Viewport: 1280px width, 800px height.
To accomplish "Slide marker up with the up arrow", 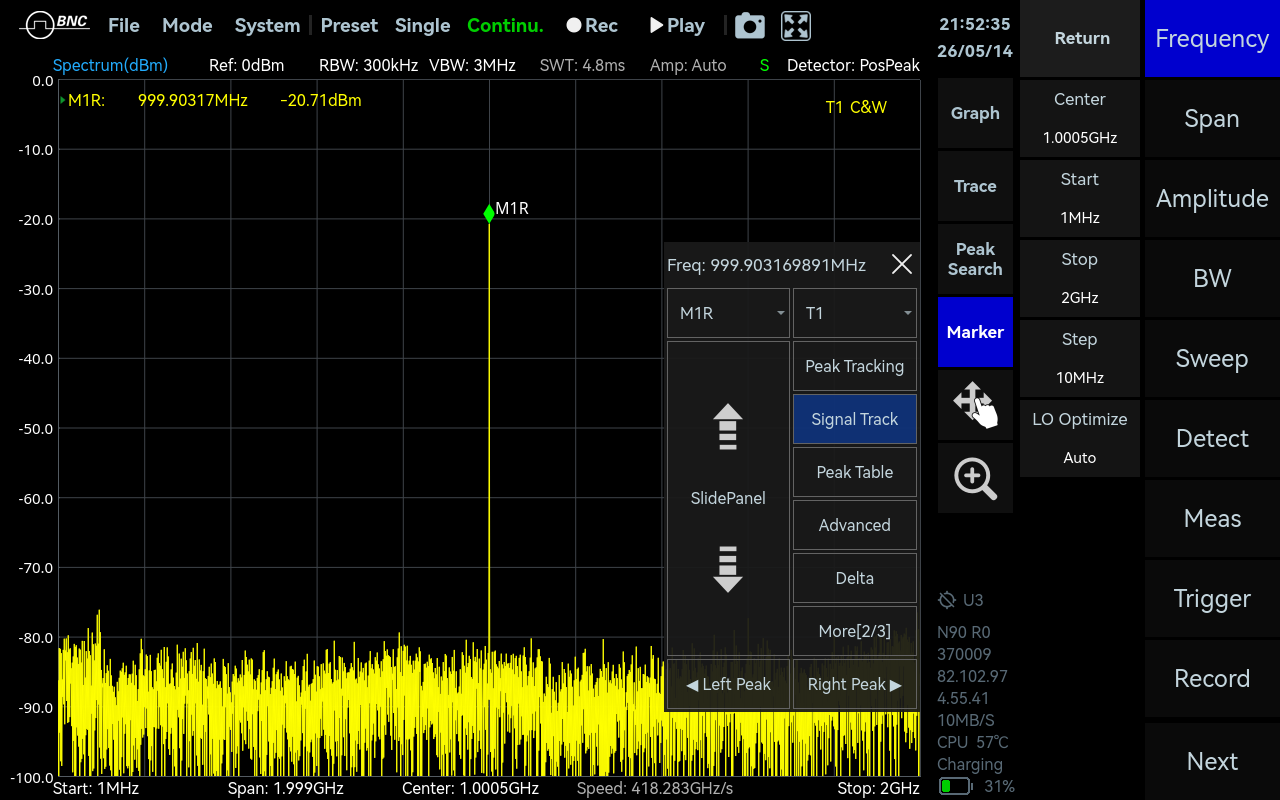I will coord(728,427).
